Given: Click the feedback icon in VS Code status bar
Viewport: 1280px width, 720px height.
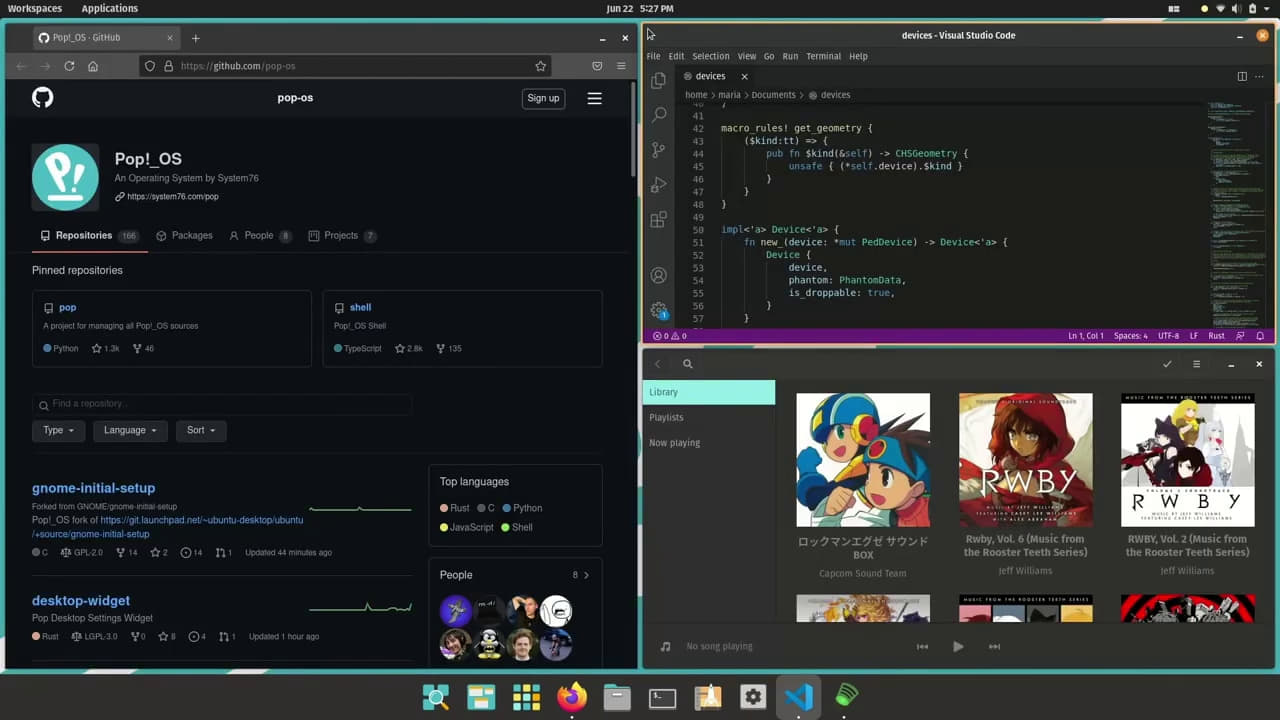Looking at the screenshot, I should [x=1240, y=336].
